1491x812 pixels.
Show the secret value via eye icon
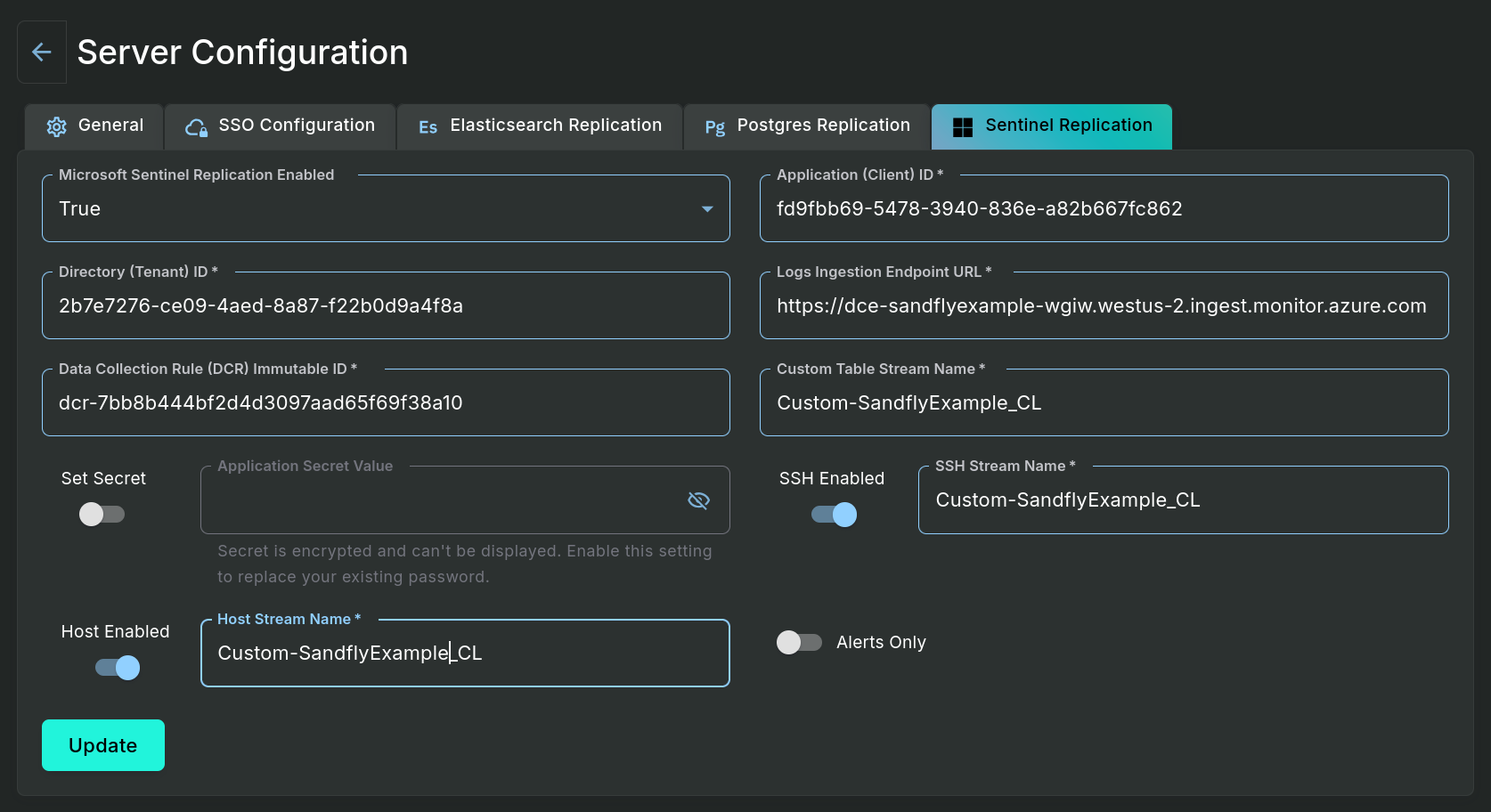698,500
